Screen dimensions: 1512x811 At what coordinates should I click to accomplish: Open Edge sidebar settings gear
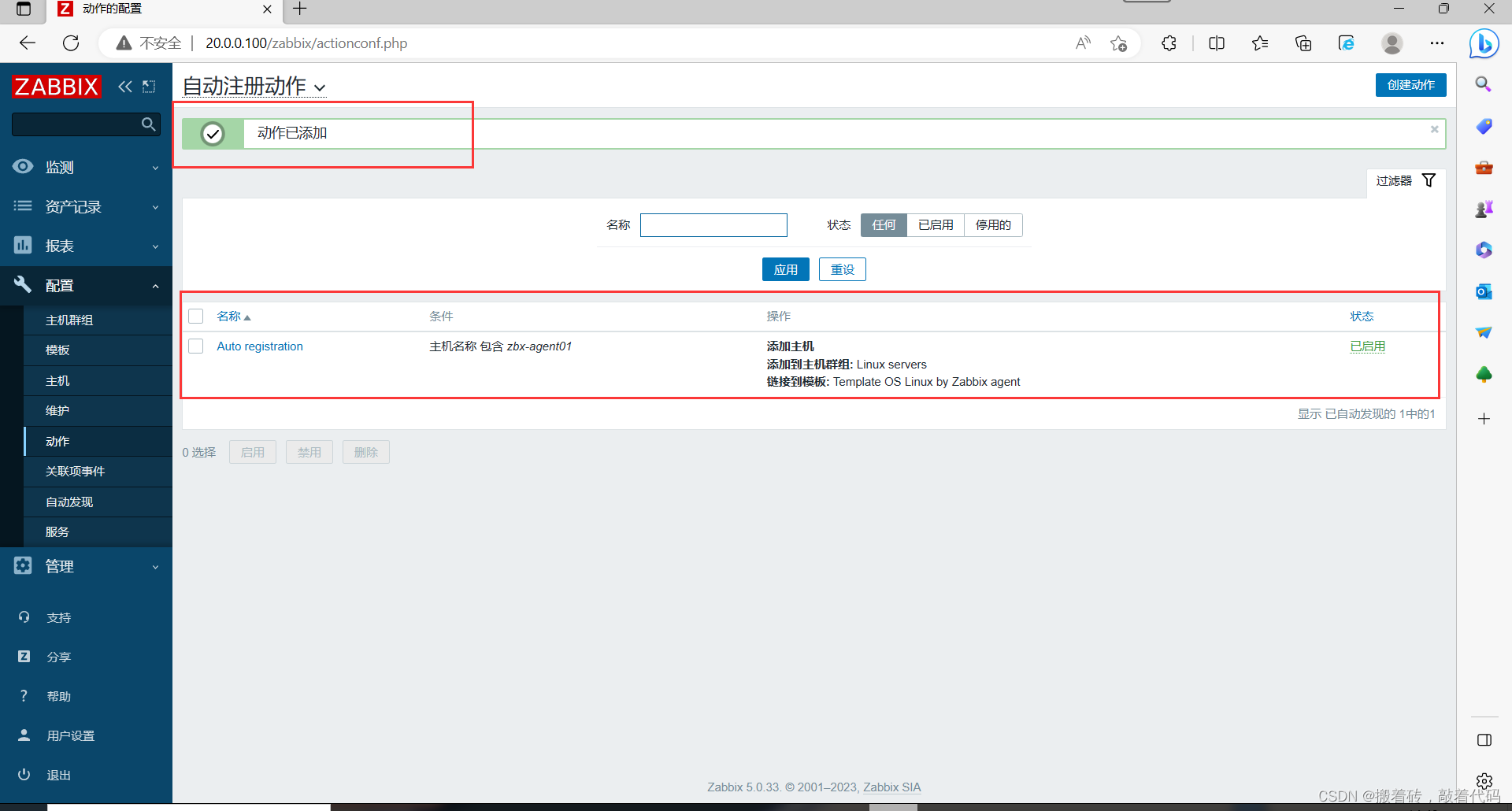tap(1484, 781)
